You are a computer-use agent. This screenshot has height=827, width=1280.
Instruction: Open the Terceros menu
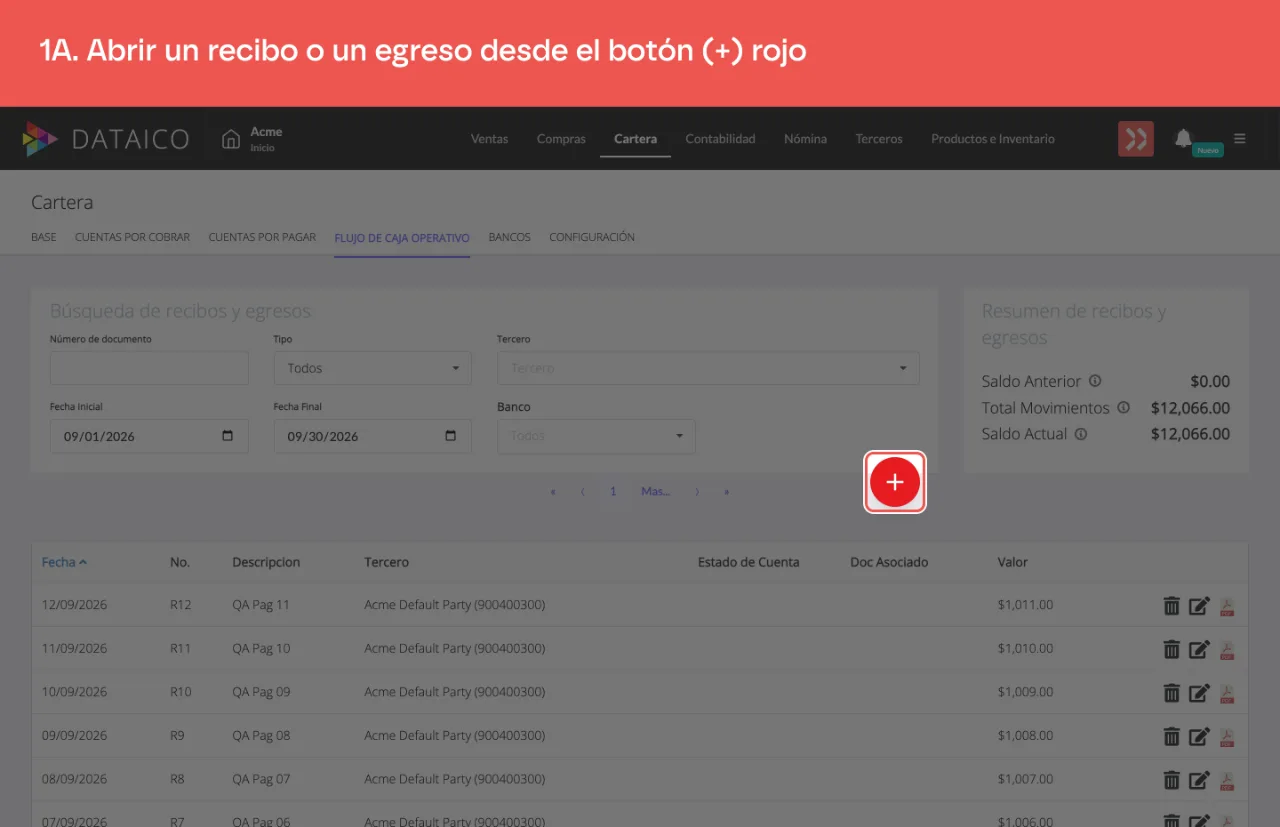tap(879, 139)
